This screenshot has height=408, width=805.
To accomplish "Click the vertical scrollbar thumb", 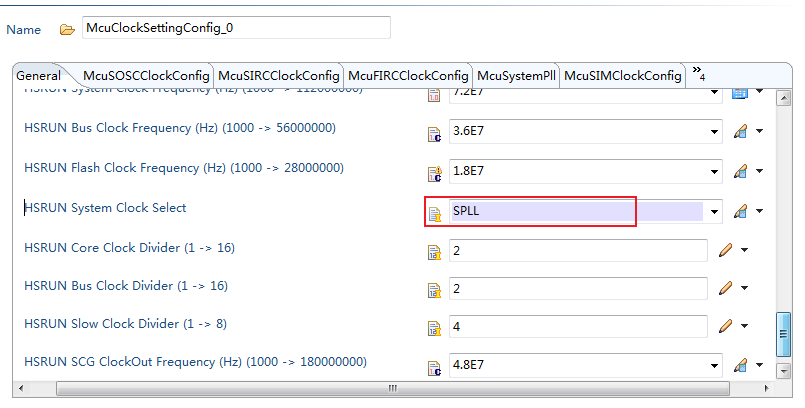I will click(783, 334).
